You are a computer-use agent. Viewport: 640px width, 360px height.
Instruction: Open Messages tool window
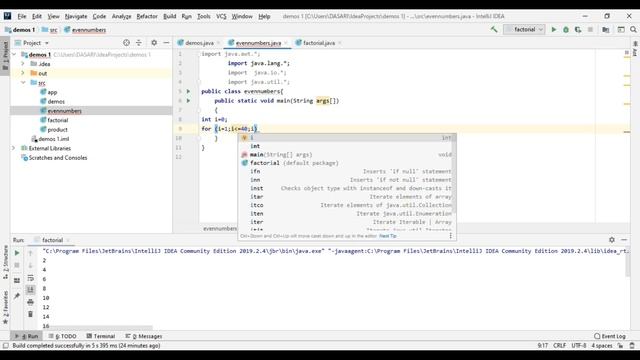(144, 336)
